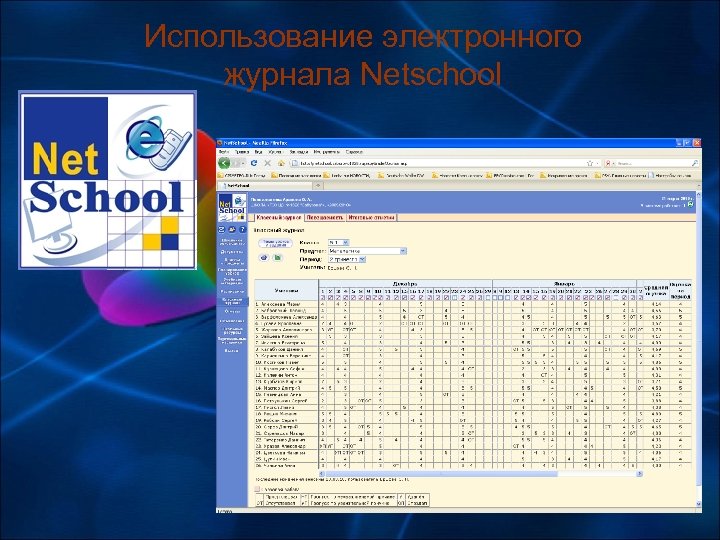Click rounded button left of Класс selector
Image resolution: width=720 pixels, height=540 pixels.
[276, 242]
